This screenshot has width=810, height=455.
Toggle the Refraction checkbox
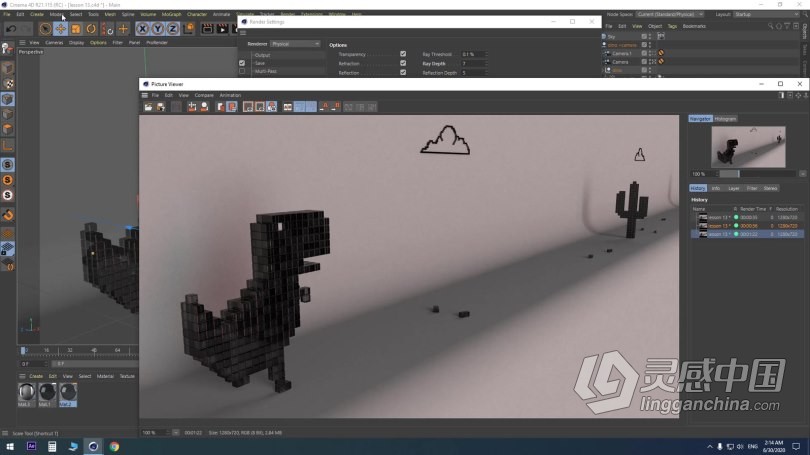click(403, 63)
